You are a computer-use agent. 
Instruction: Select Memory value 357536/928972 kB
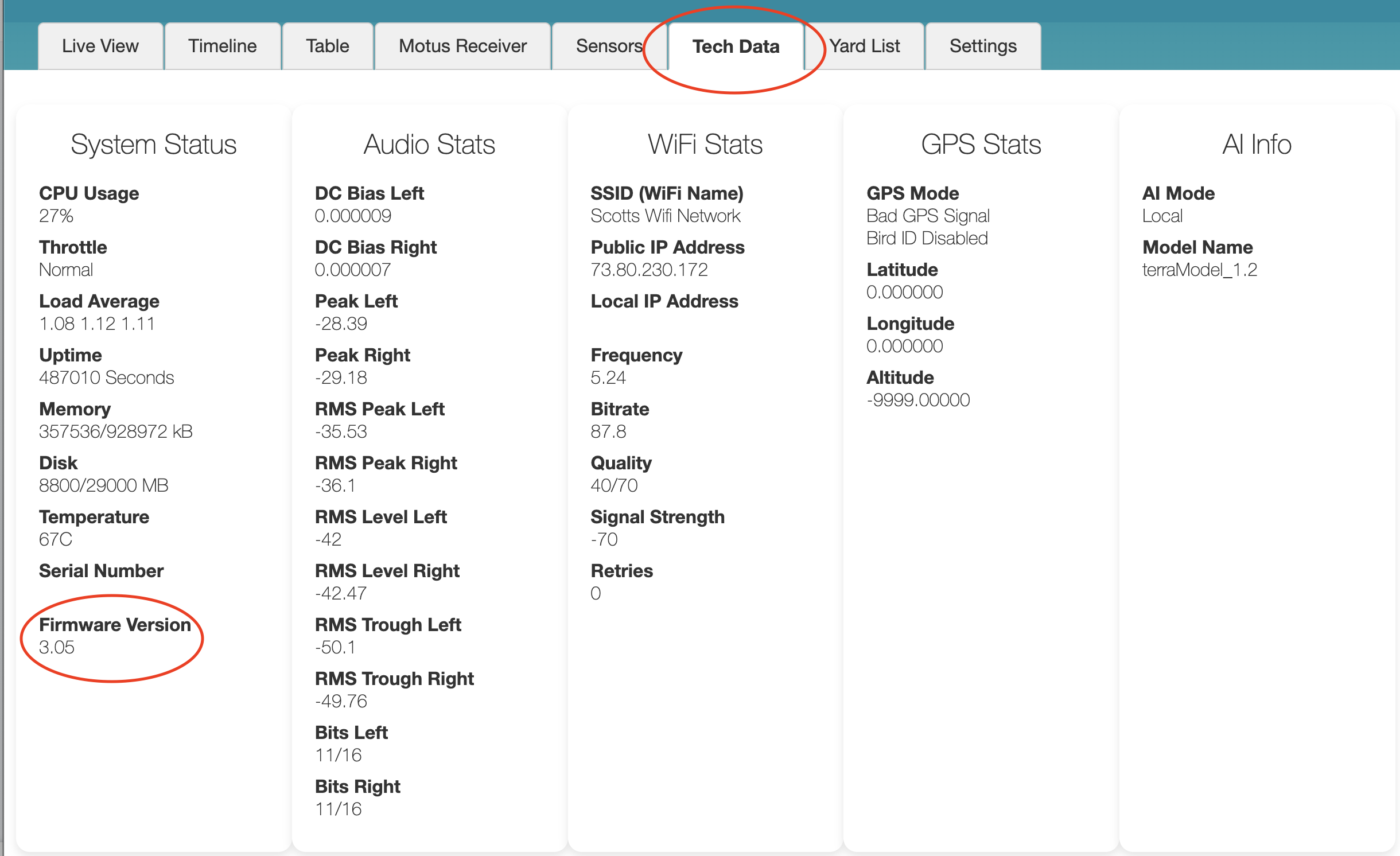pos(116,431)
